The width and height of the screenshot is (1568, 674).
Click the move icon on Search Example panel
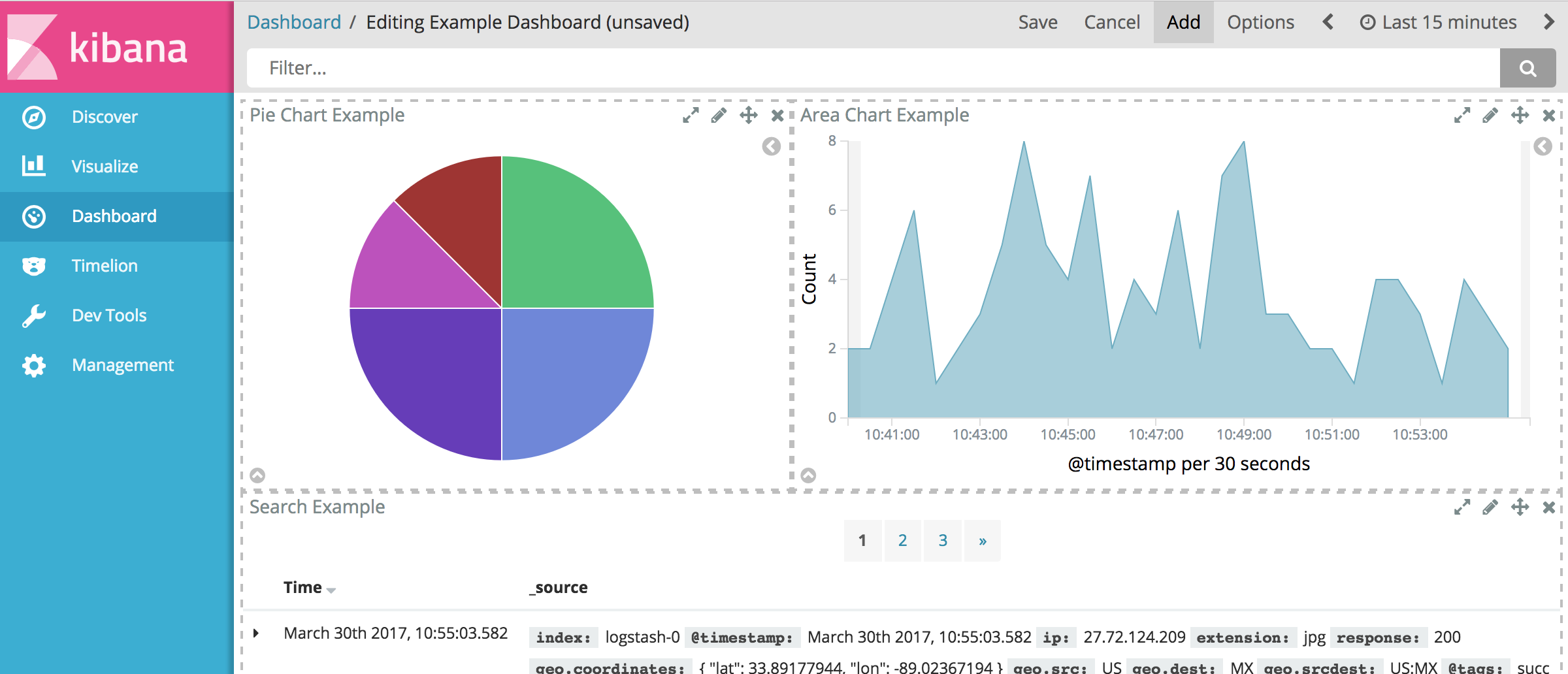[1519, 507]
